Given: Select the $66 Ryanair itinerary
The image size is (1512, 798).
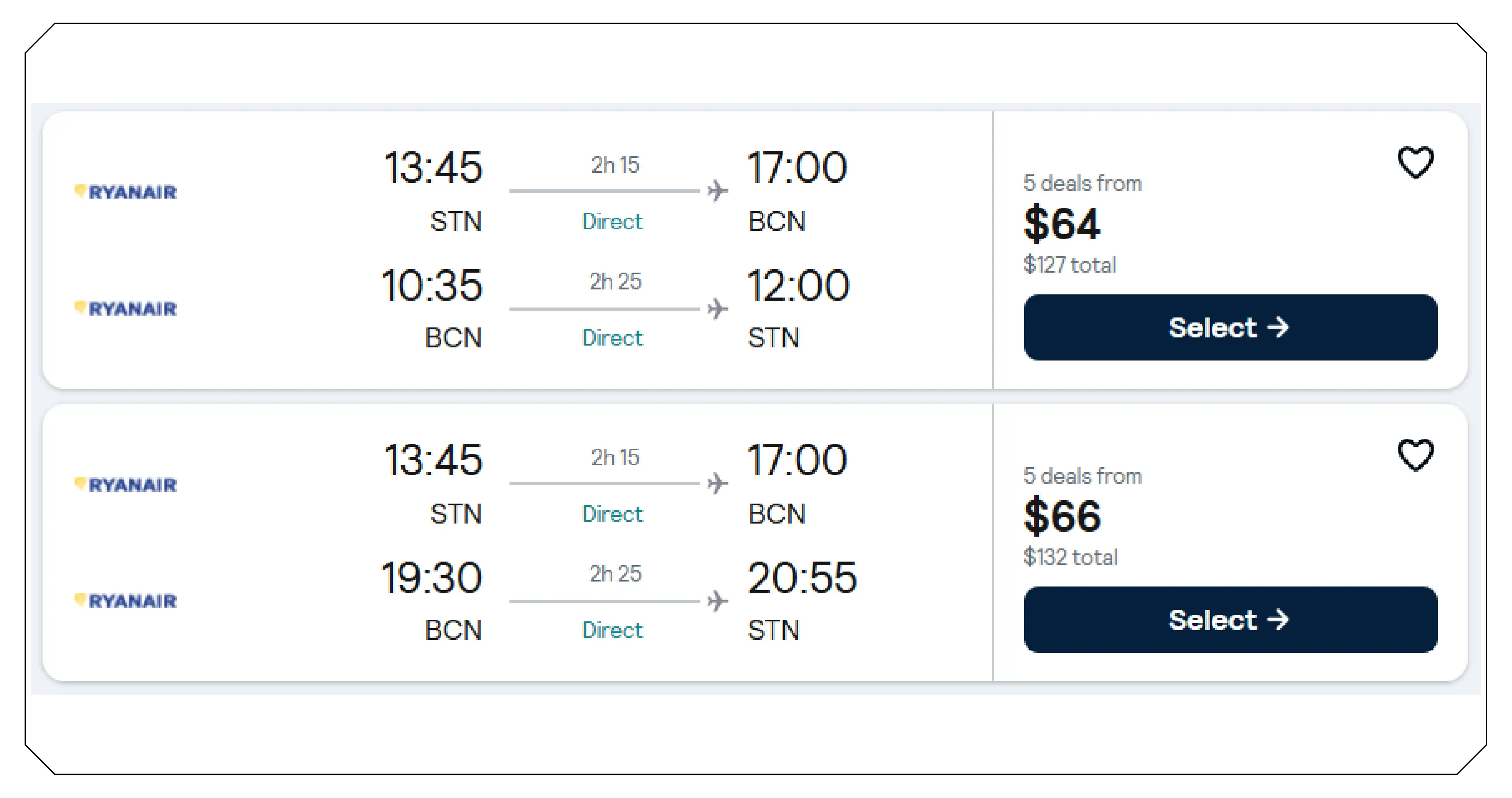Looking at the screenshot, I should 1229,620.
